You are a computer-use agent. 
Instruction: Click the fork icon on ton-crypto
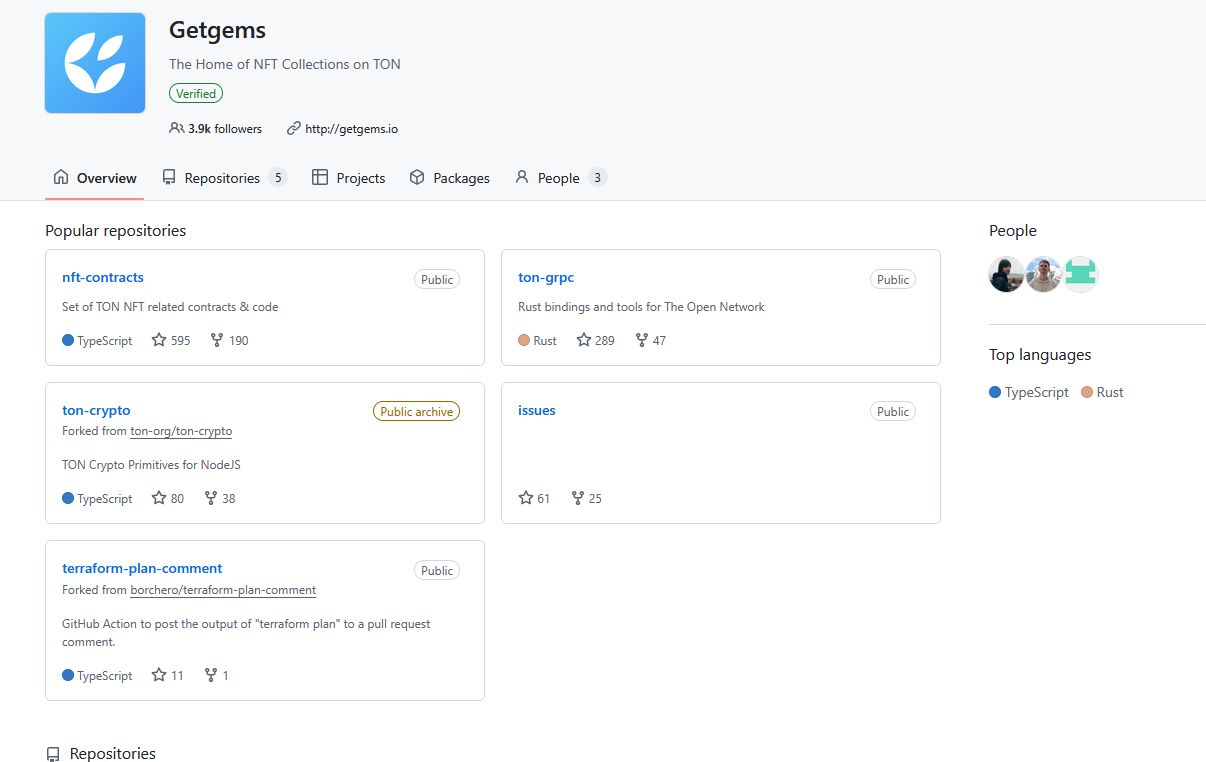point(211,498)
